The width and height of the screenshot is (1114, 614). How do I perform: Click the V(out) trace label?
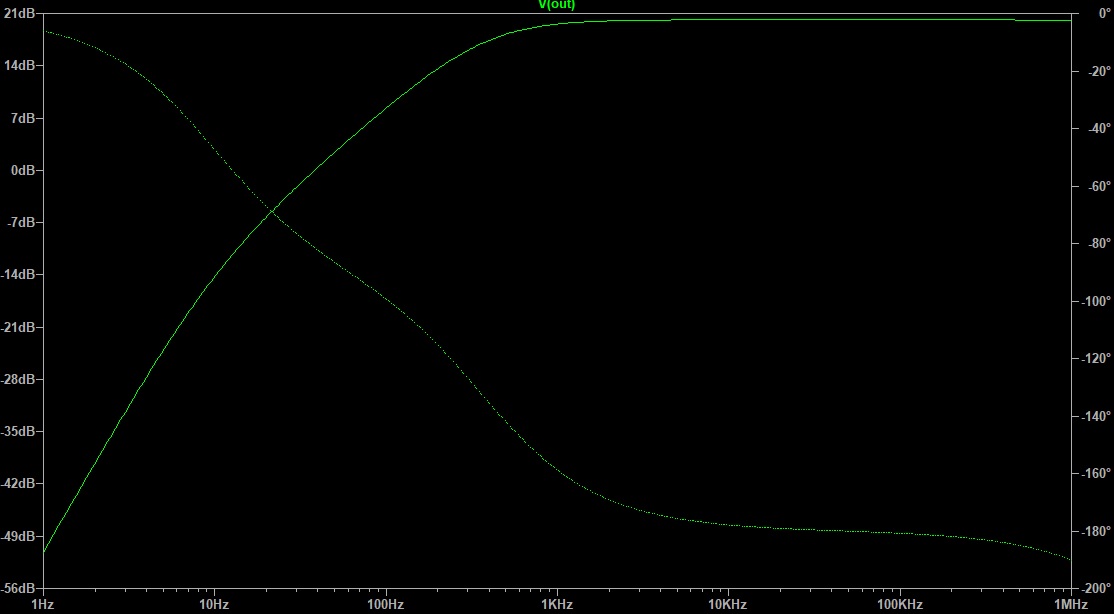(x=556, y=5)
